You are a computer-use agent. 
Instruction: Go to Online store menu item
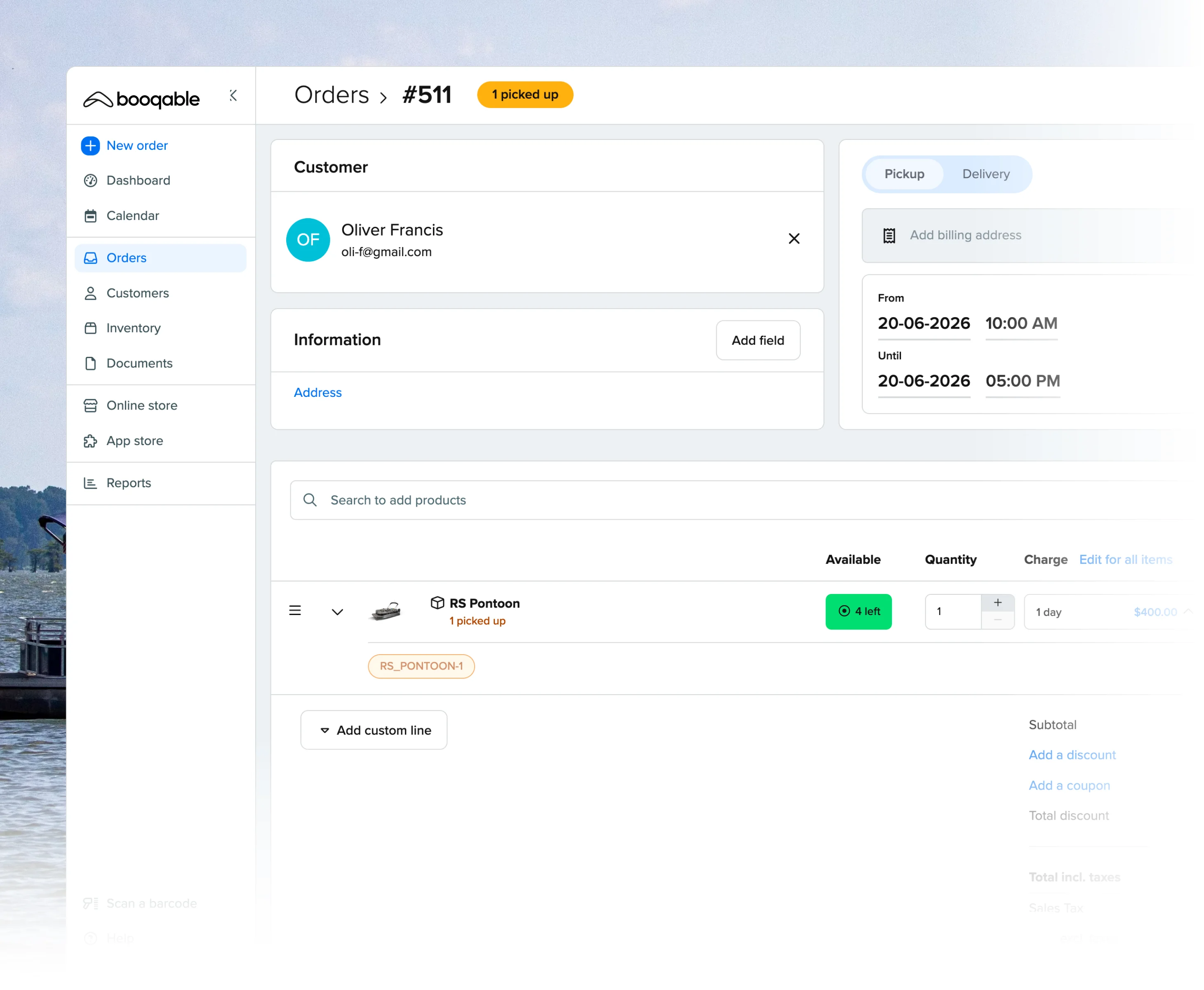[x=141, y=405]
